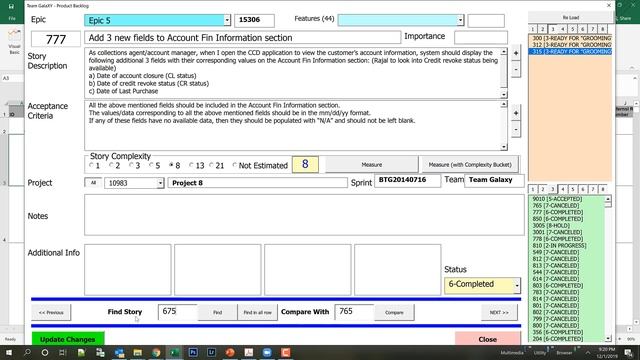640x360 pixels.
Task: Click the Re Load button
Action: (571, 17)
